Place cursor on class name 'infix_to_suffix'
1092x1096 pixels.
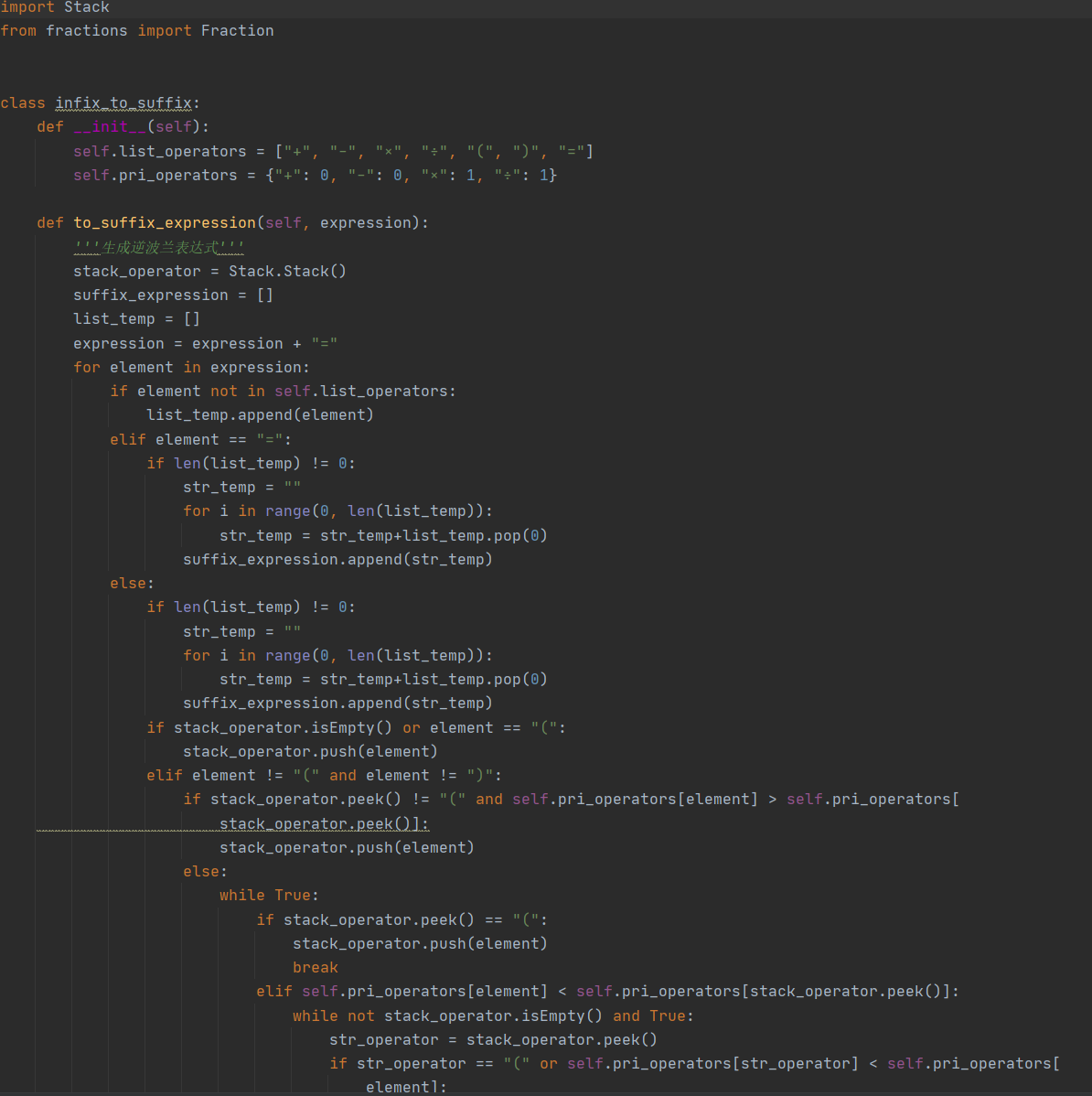[123, 102]
